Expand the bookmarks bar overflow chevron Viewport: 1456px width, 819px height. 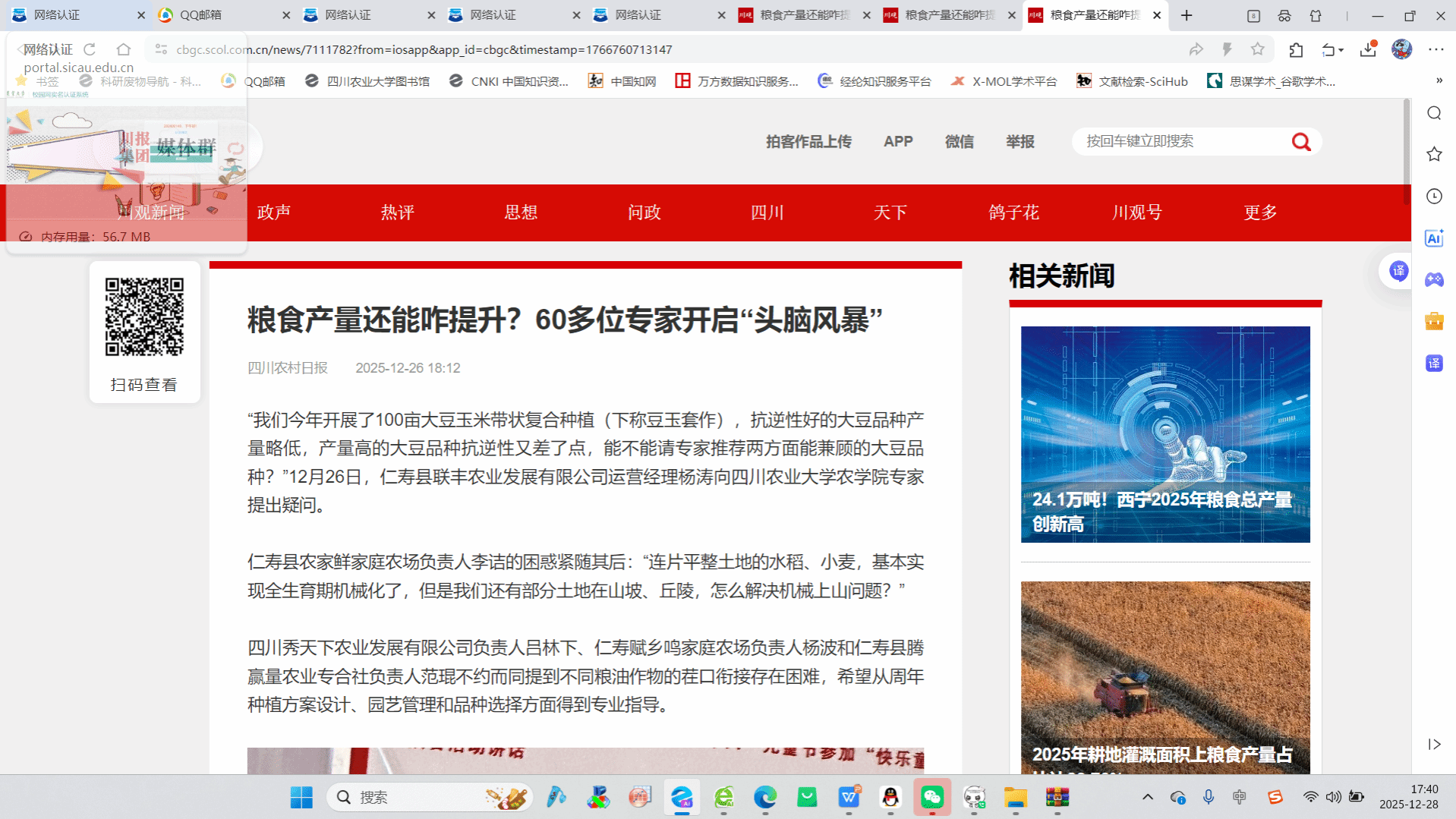1439,81
